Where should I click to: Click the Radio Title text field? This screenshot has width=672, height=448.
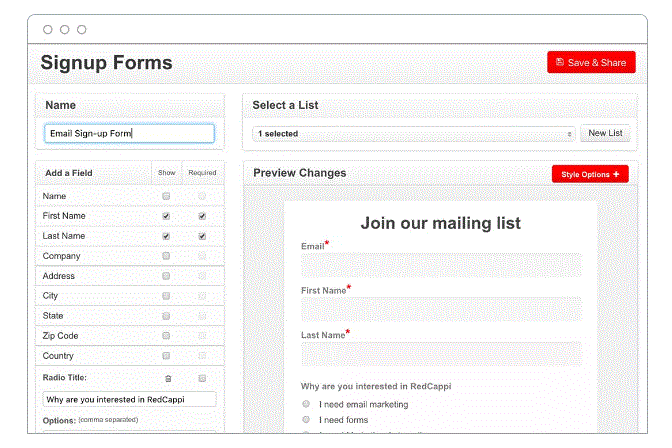(129, 399)
